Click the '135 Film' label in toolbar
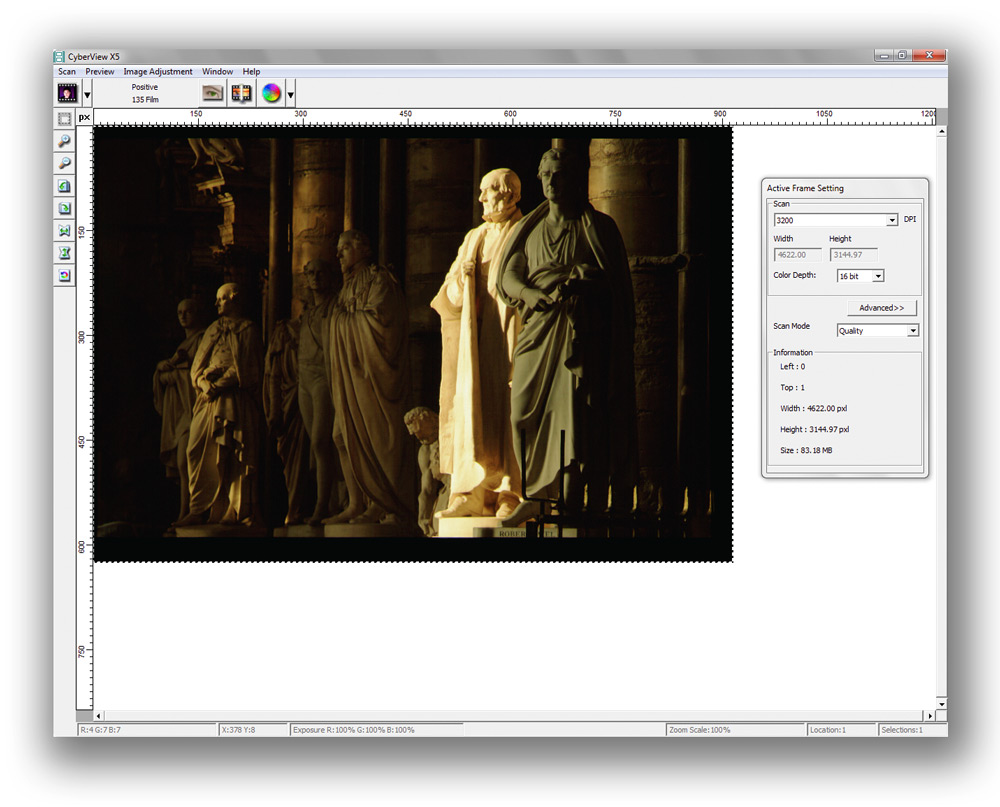 [x=145, y=100]
